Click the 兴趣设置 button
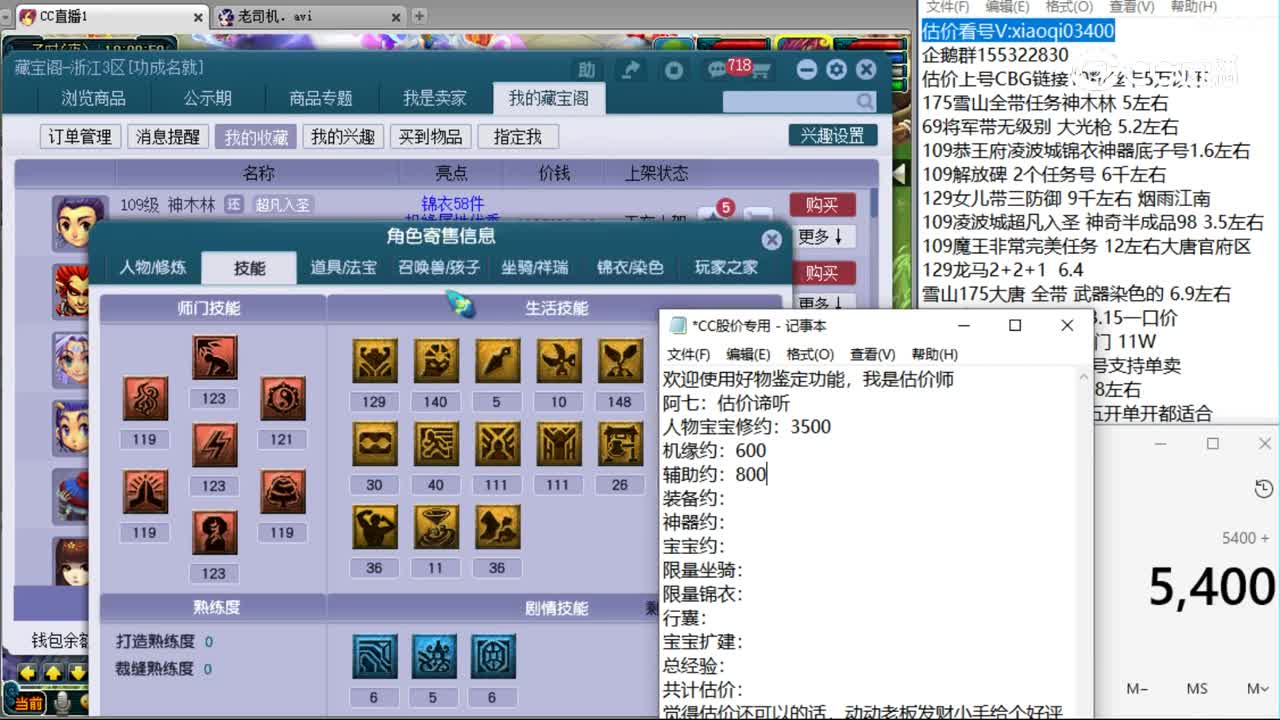The width and height of the screenshot is (1280, 720). pos(833,135)
